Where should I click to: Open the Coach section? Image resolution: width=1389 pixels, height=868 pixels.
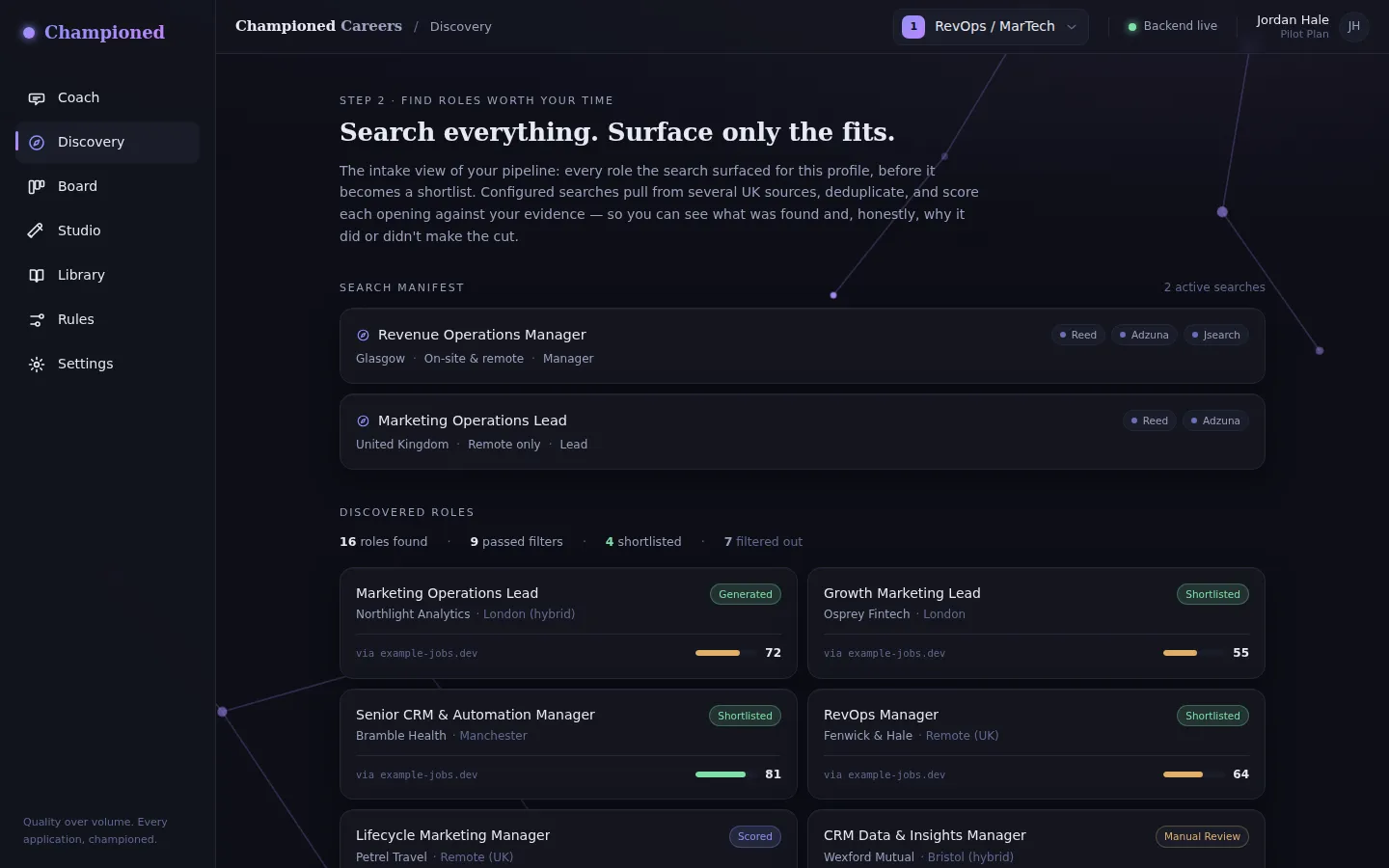coord(108,98)
